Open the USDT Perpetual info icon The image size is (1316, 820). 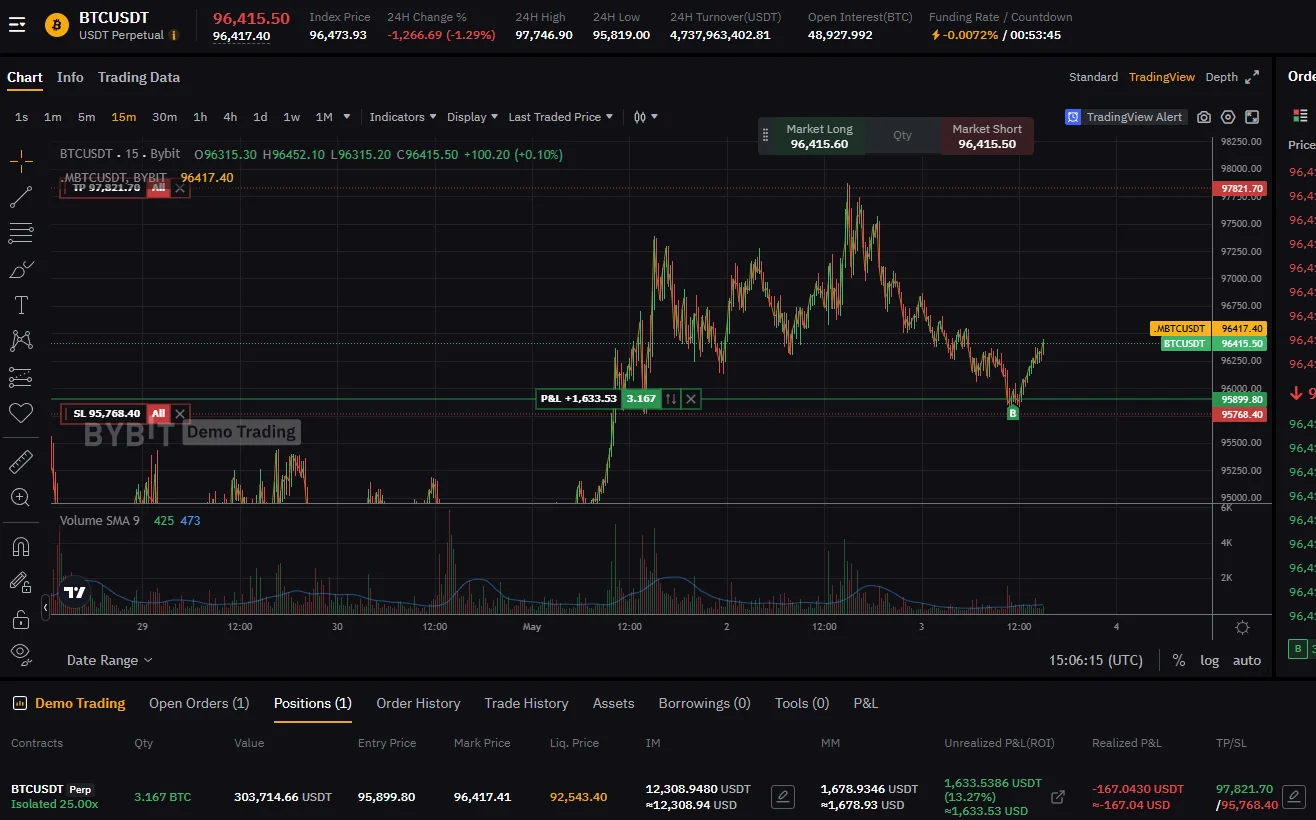click(x=174, y=35)
